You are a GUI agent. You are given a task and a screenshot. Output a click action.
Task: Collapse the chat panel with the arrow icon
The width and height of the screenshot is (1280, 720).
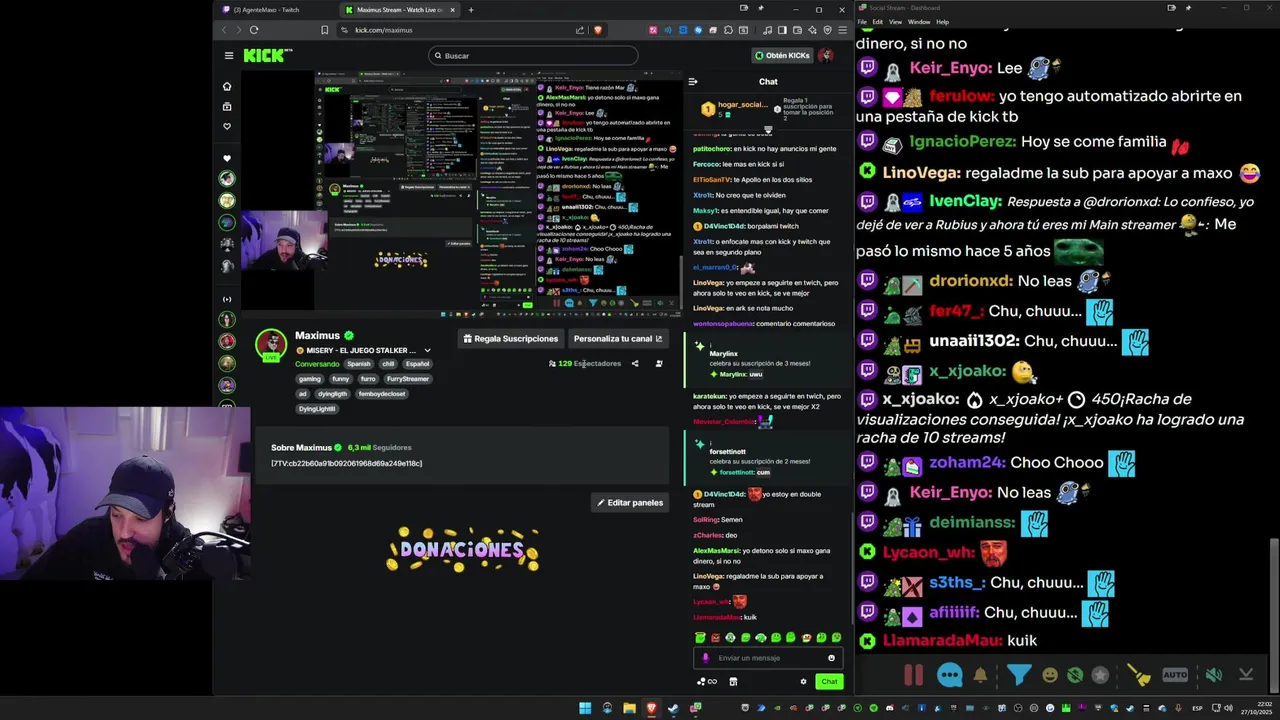click(692, 82)
